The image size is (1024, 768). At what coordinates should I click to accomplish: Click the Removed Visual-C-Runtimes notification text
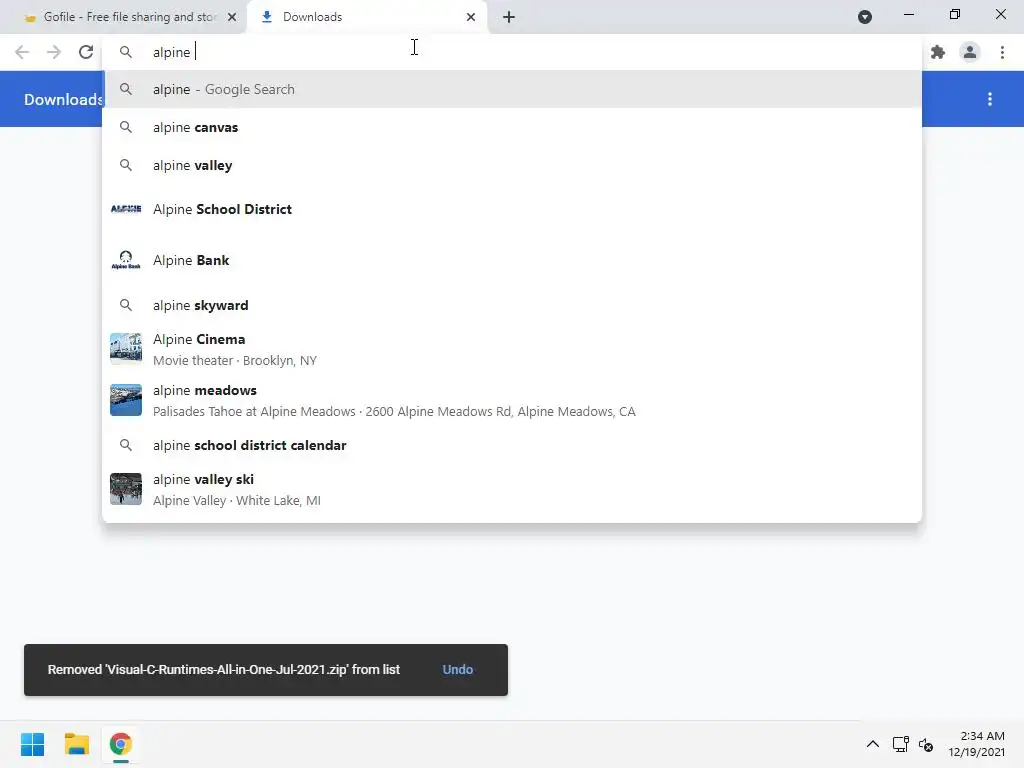coord(223,669)
